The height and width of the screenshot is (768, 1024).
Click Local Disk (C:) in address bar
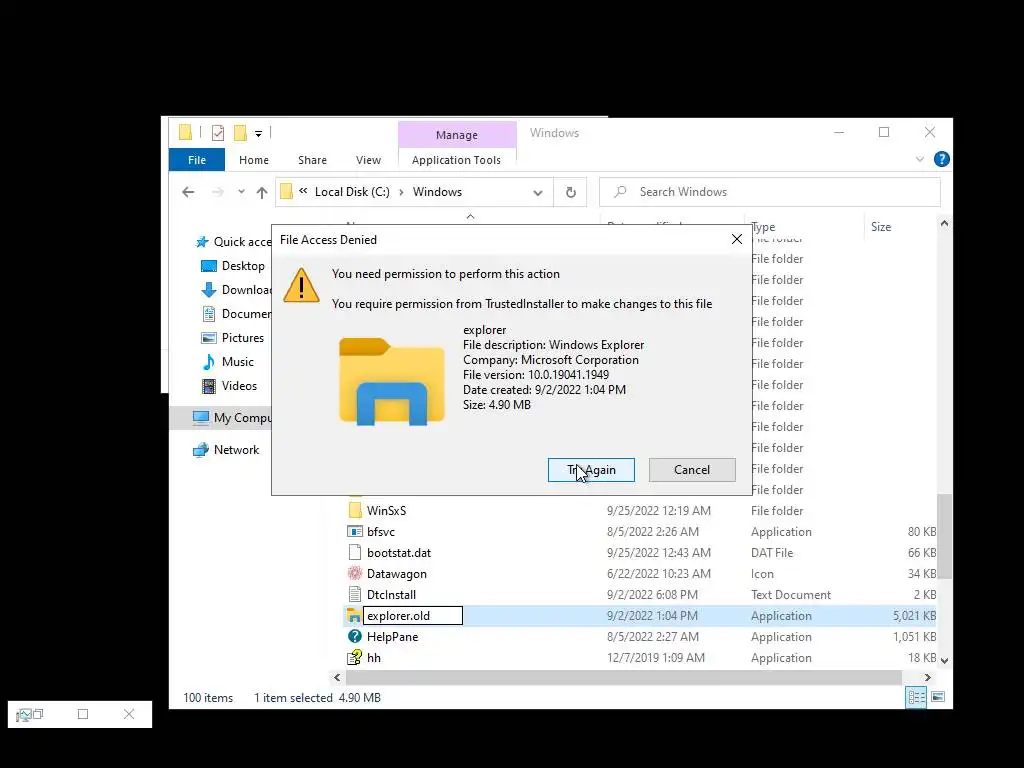click(x=352, y=192)
